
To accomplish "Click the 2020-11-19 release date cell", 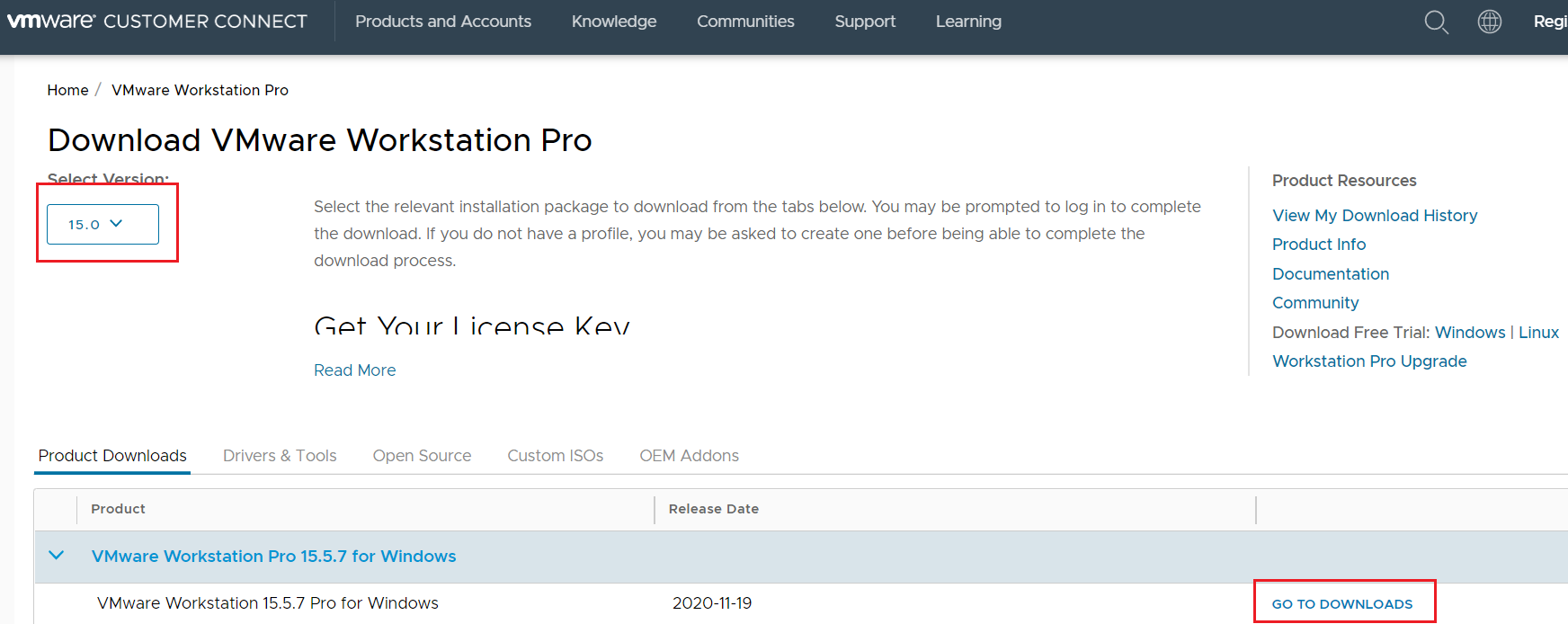I will (x=712, y=603).
